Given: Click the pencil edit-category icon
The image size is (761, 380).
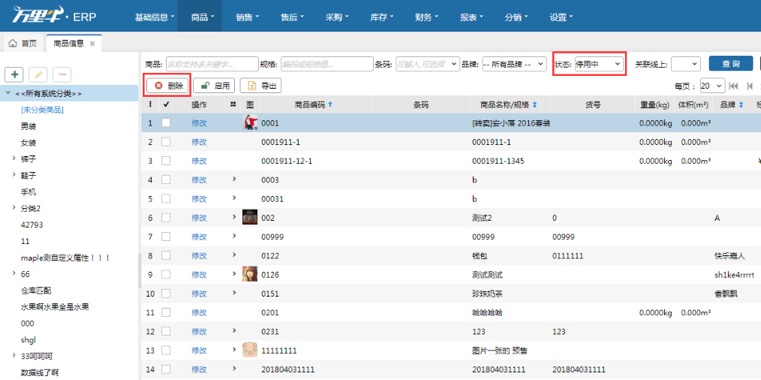Looking at the screenshot, I should pos(38,74).
